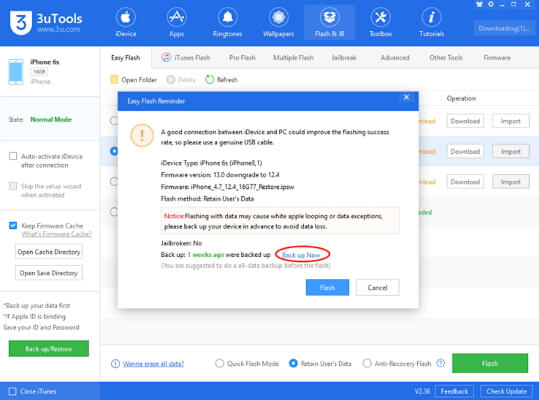Click the V2.36 version label
This screenshot has width=539, height=400.
[x=422, y=391]
